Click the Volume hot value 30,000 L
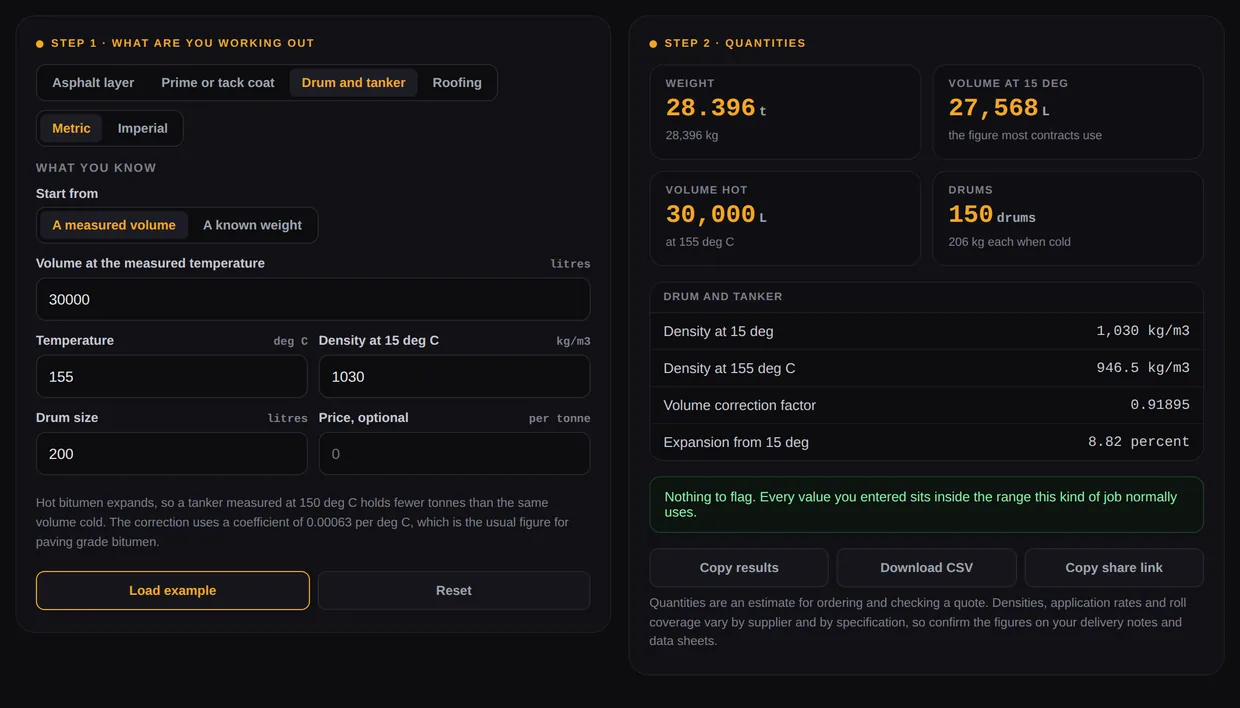1240x708 pixels. pyautogui.click(x=716, y=214)
